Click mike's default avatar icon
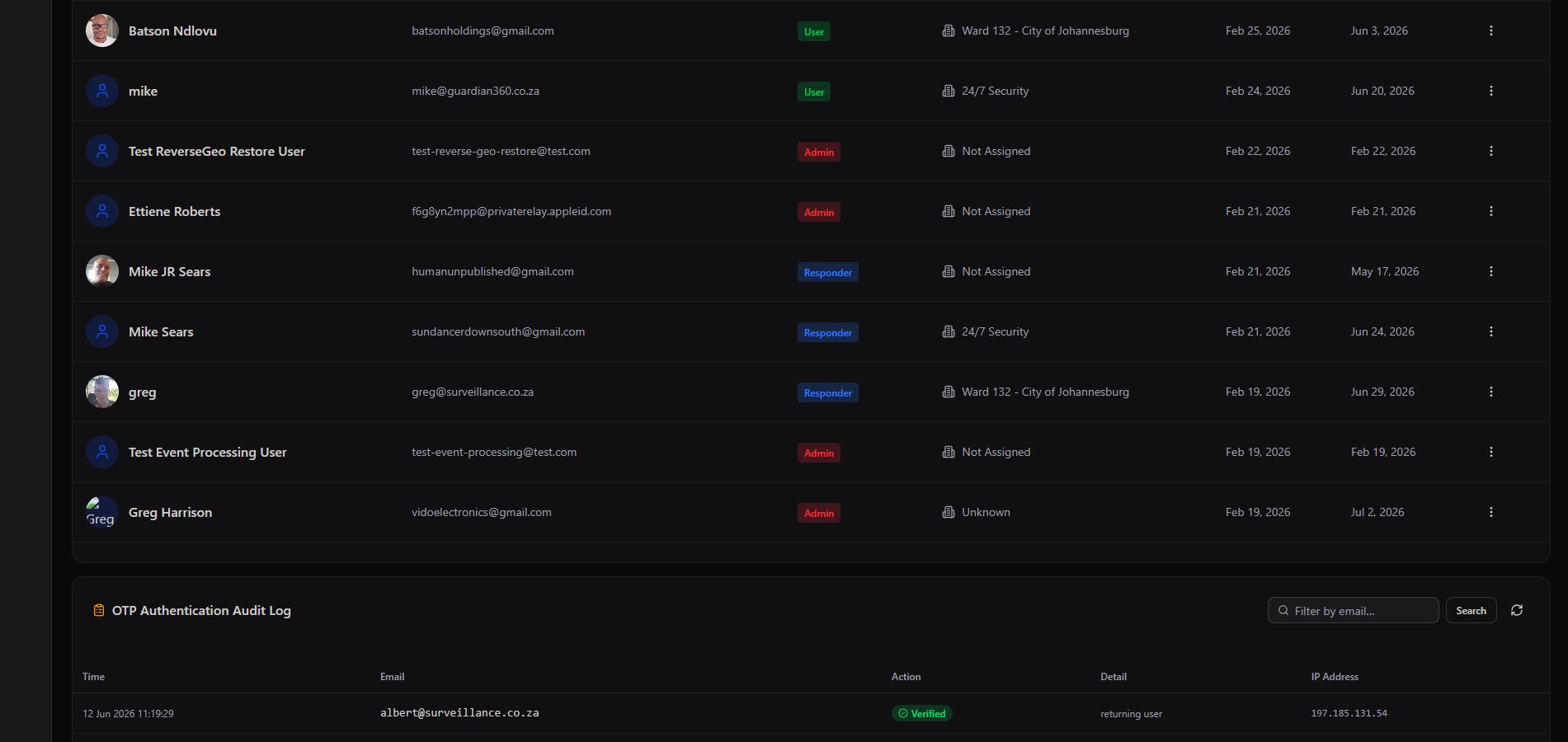This screenshot has width=1568, height=742. point(102,91)
